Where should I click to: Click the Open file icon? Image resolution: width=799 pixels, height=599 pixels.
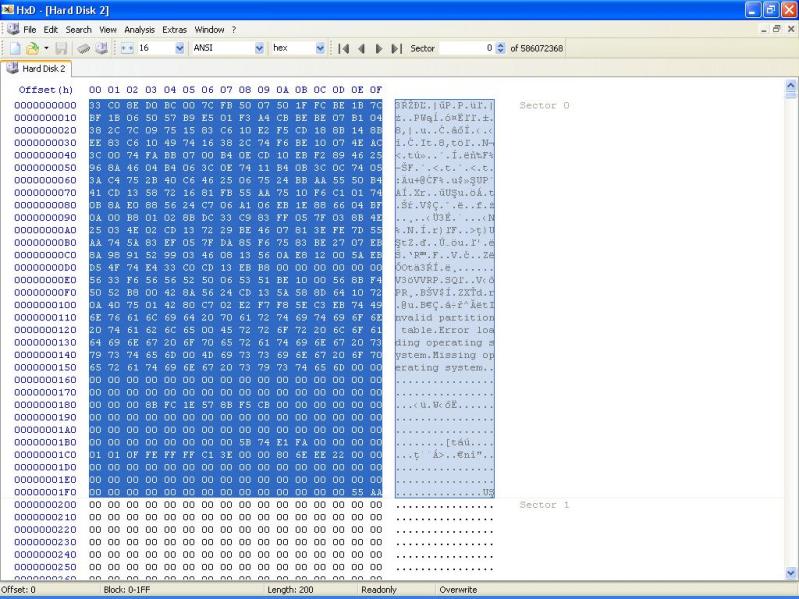coord(33,48)
